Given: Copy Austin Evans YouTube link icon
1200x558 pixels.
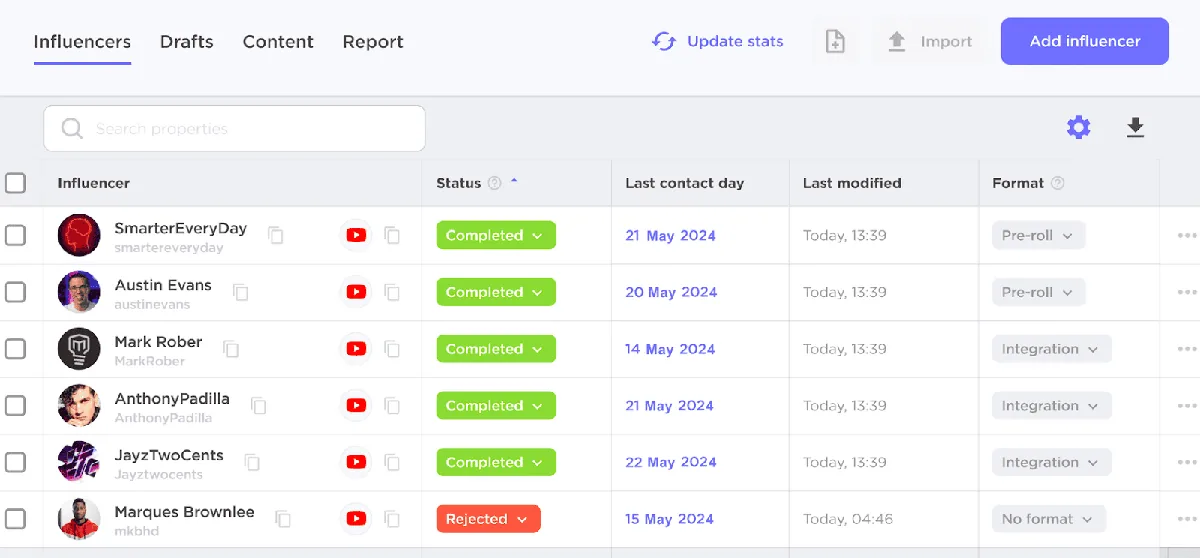Looking at the screenshot, I should tap(392, 292).
